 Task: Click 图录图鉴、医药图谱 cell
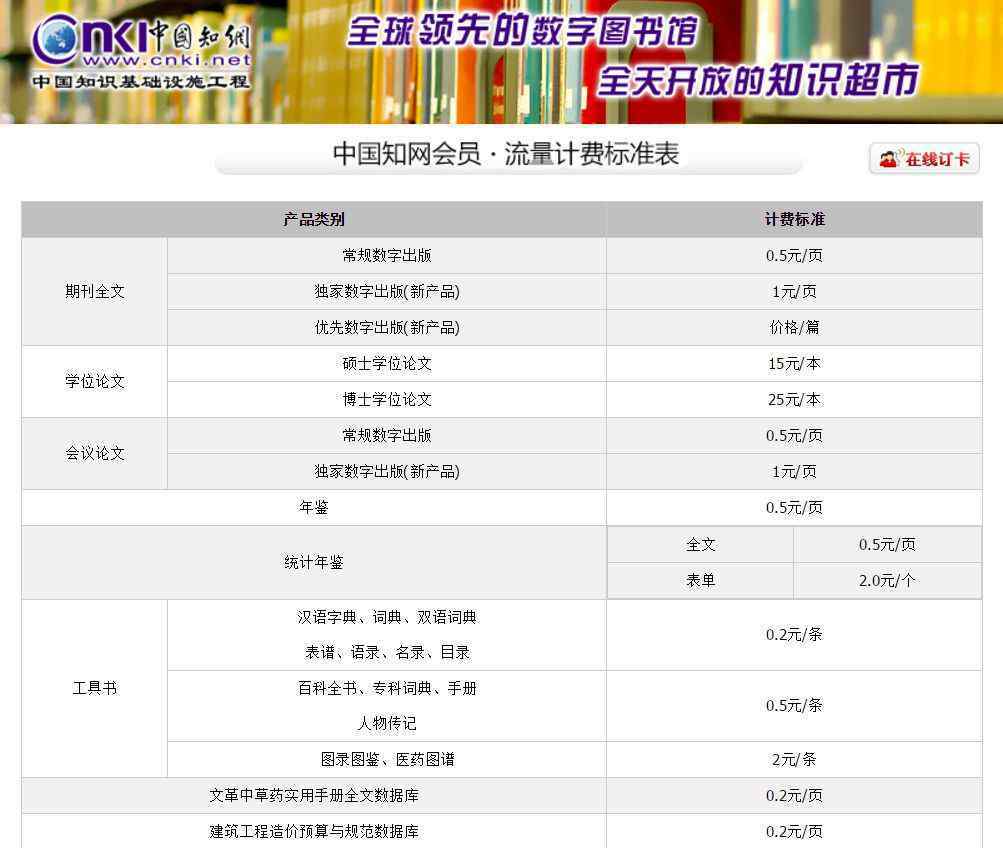(x=387, y=760)
